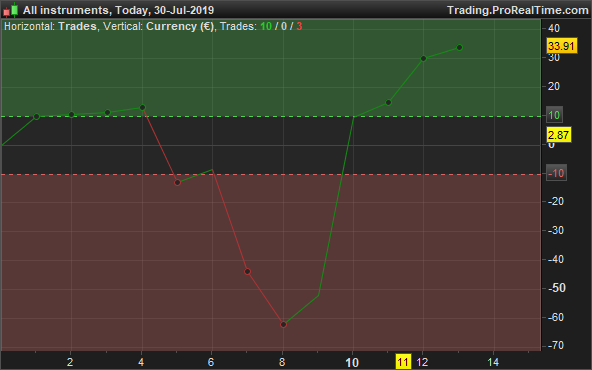Viewport: 592px width, 370px height.
Task: Click the 2 label on horizontal axis
Action: pos(70,362)
